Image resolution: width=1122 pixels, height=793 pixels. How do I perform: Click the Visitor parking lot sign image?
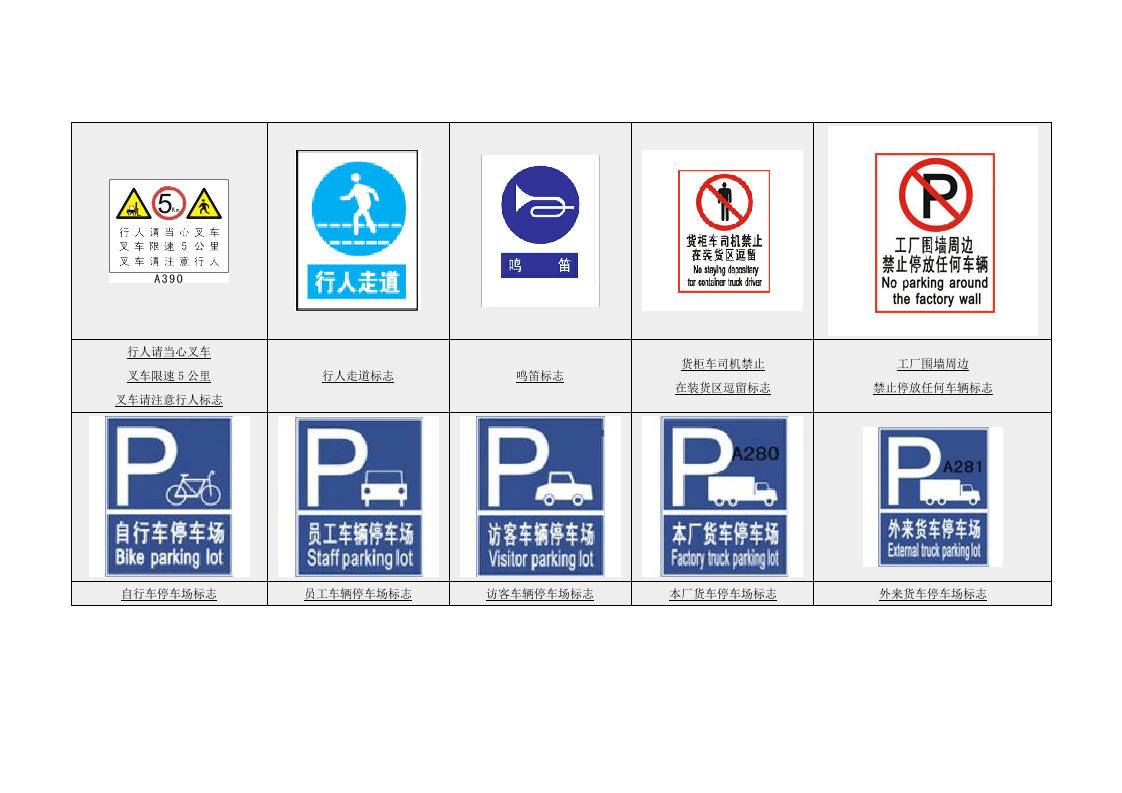coord(540,497)
